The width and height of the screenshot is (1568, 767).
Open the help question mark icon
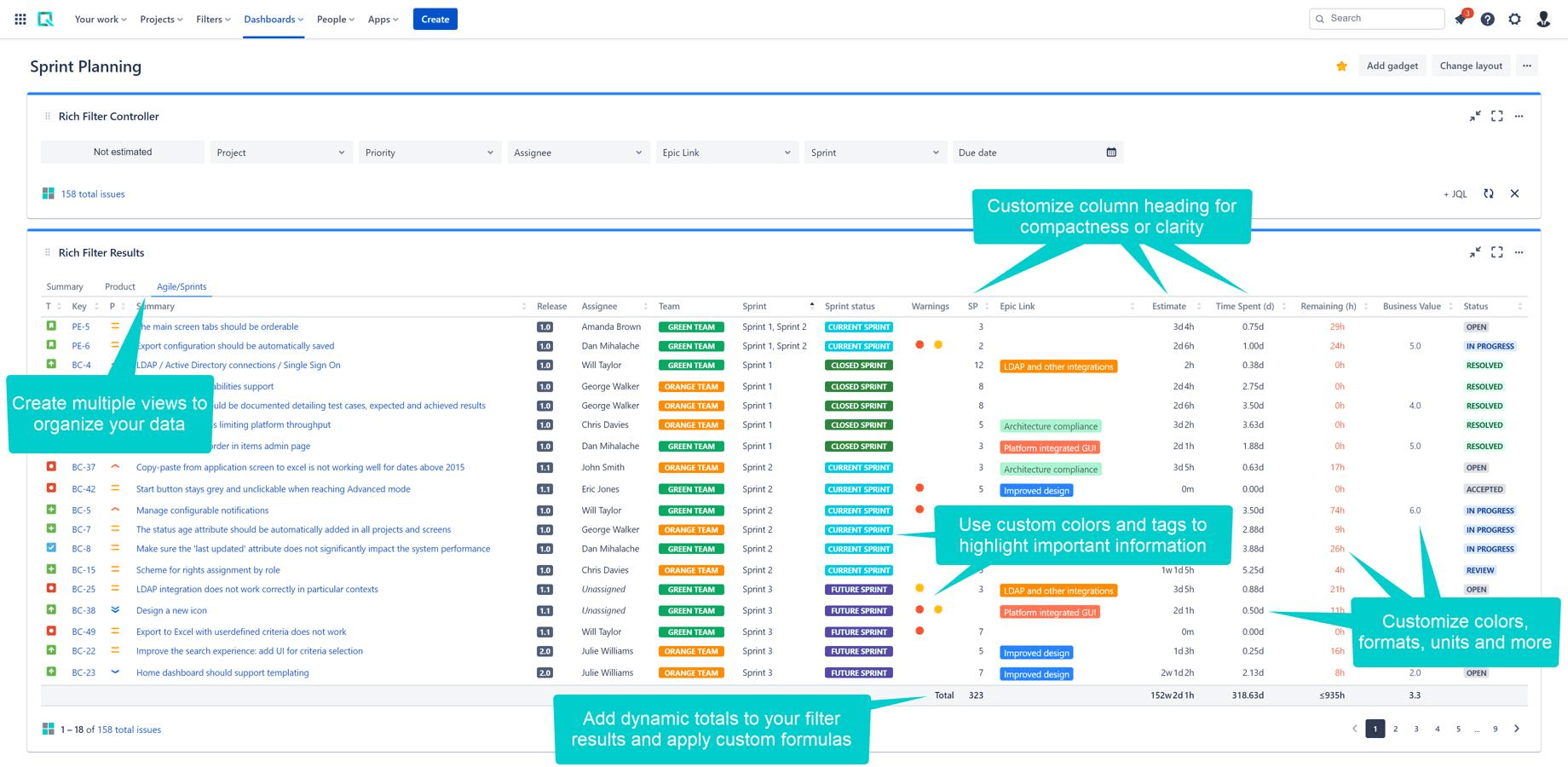(x=1487, y=19)
